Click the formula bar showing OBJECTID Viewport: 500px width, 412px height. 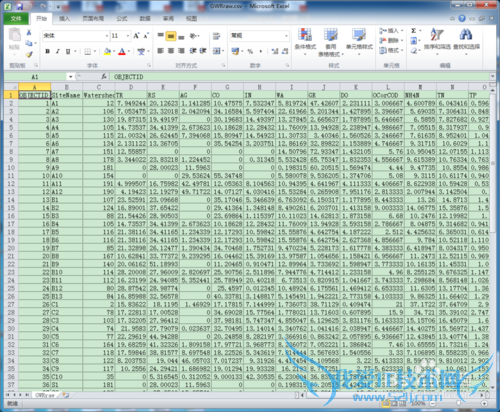click(300, 77)
